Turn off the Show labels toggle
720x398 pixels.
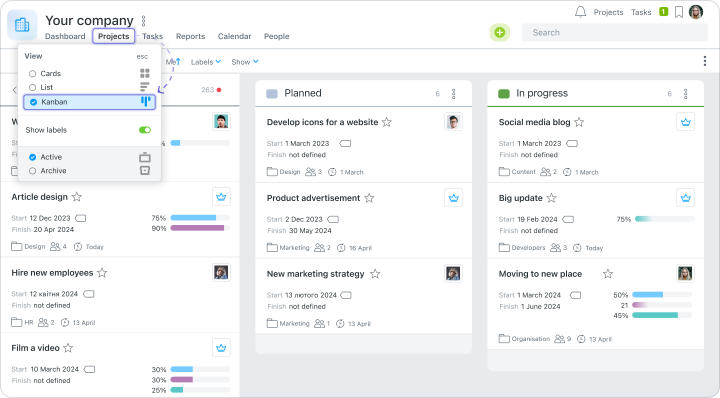145,130
